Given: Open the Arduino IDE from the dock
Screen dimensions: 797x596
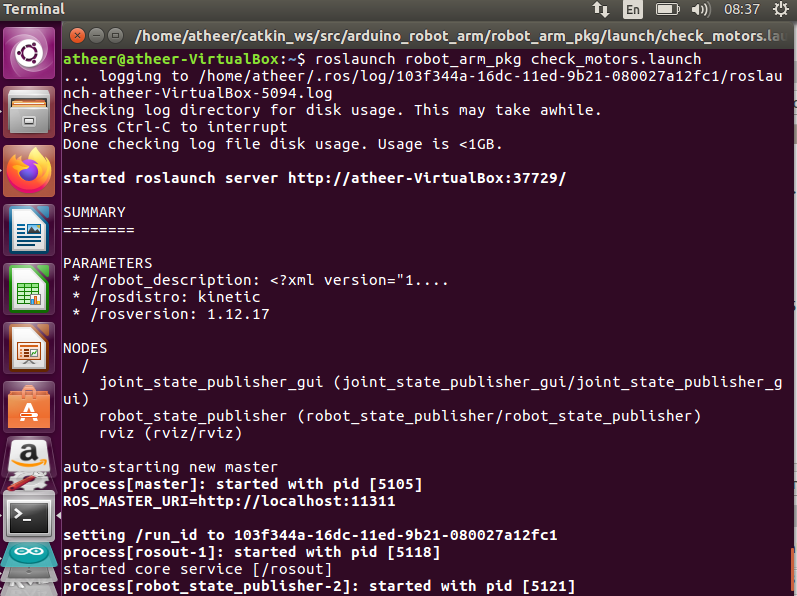Looking at the screenshot, I should (29, 554).
